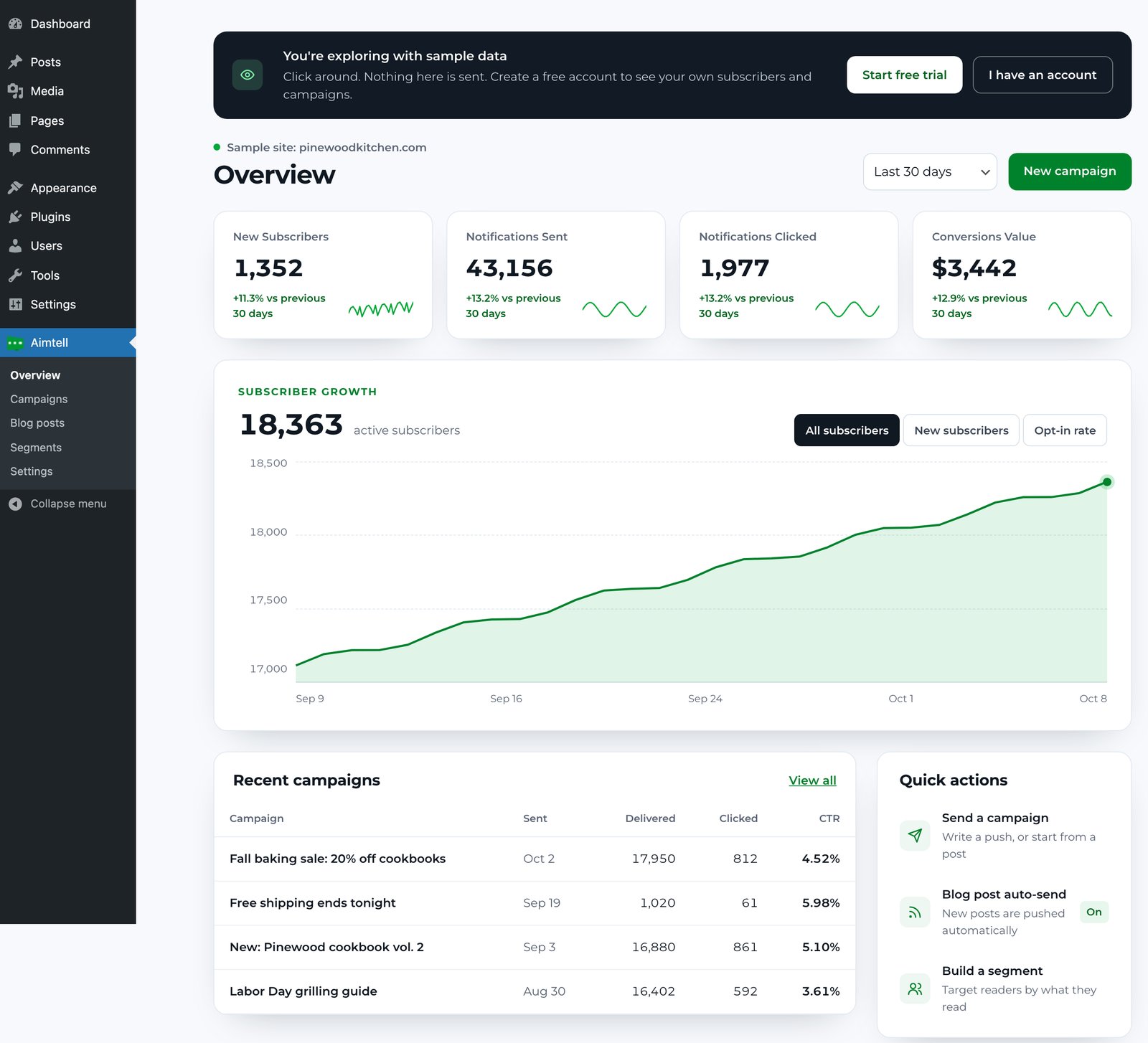Click the 4.52% CTR cell
Viewport: 1148px width, 1043px height.
pos(821,859)
